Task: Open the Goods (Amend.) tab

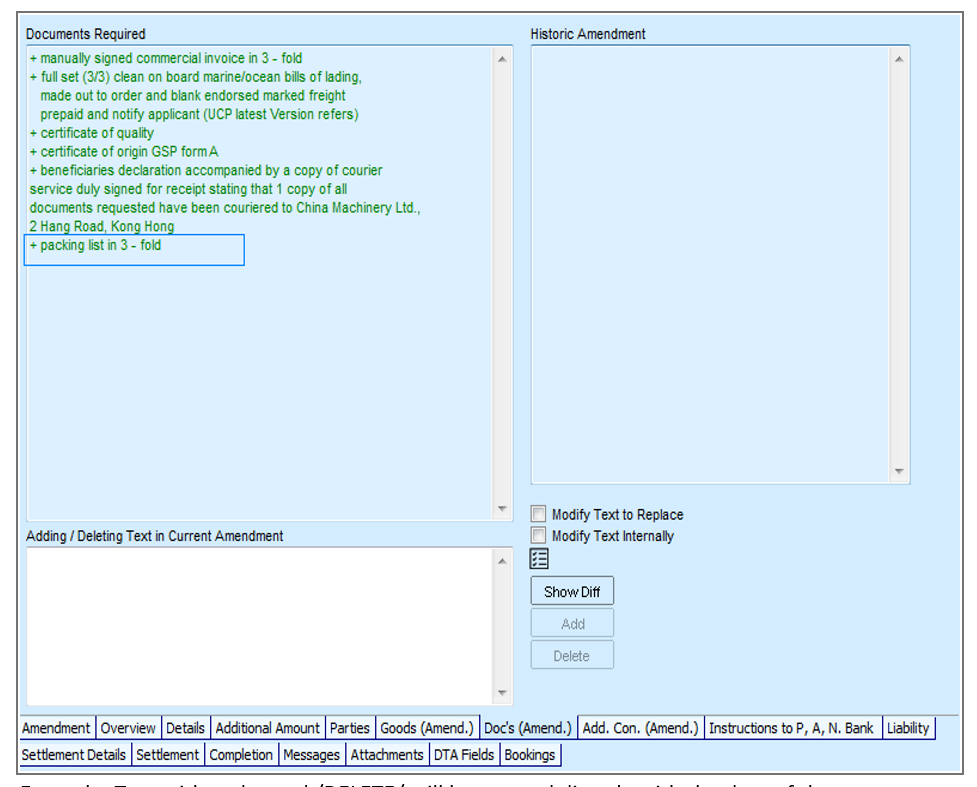Action: click(427, 728)
